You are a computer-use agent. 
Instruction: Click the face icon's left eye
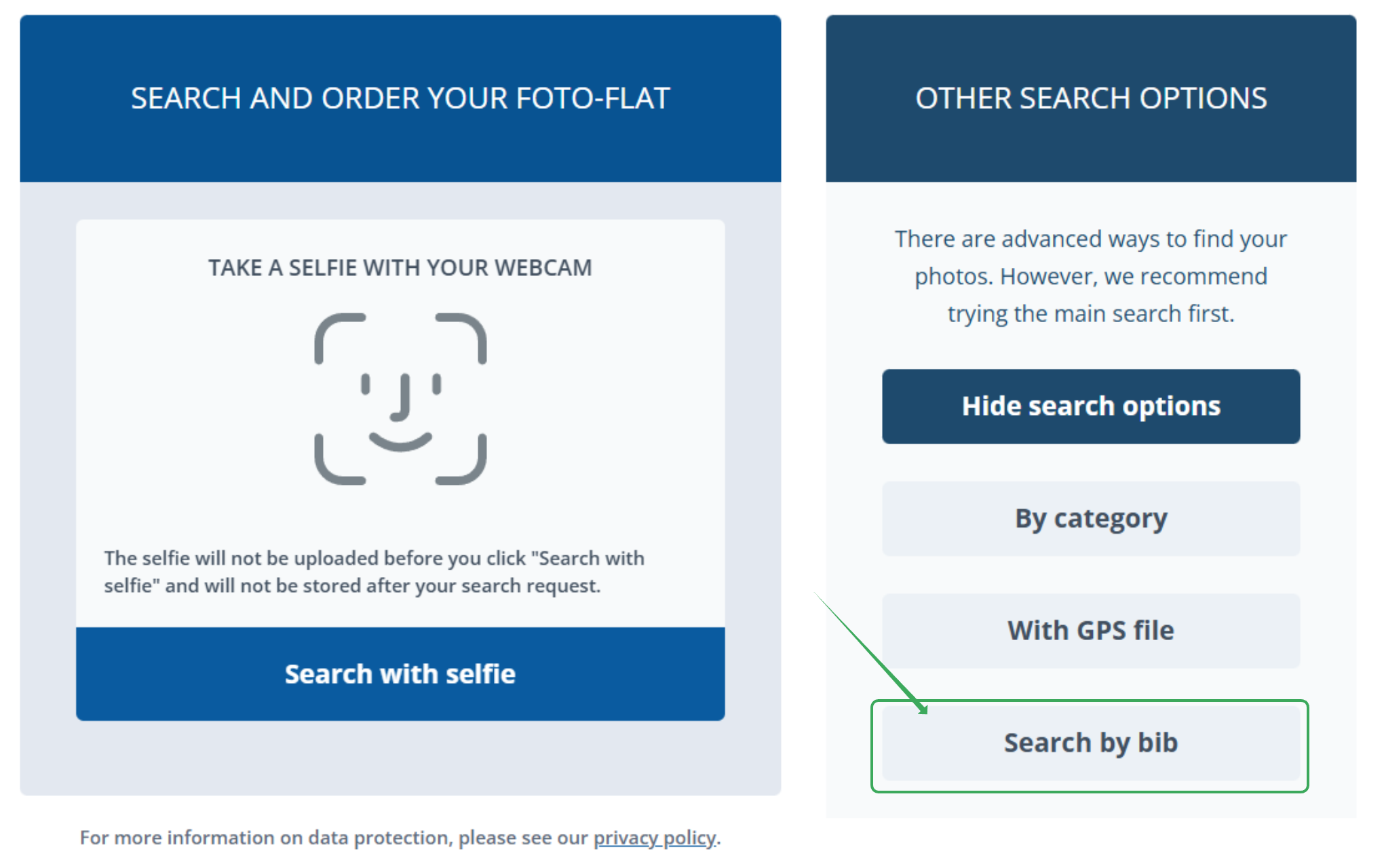(x=366, y=384)
